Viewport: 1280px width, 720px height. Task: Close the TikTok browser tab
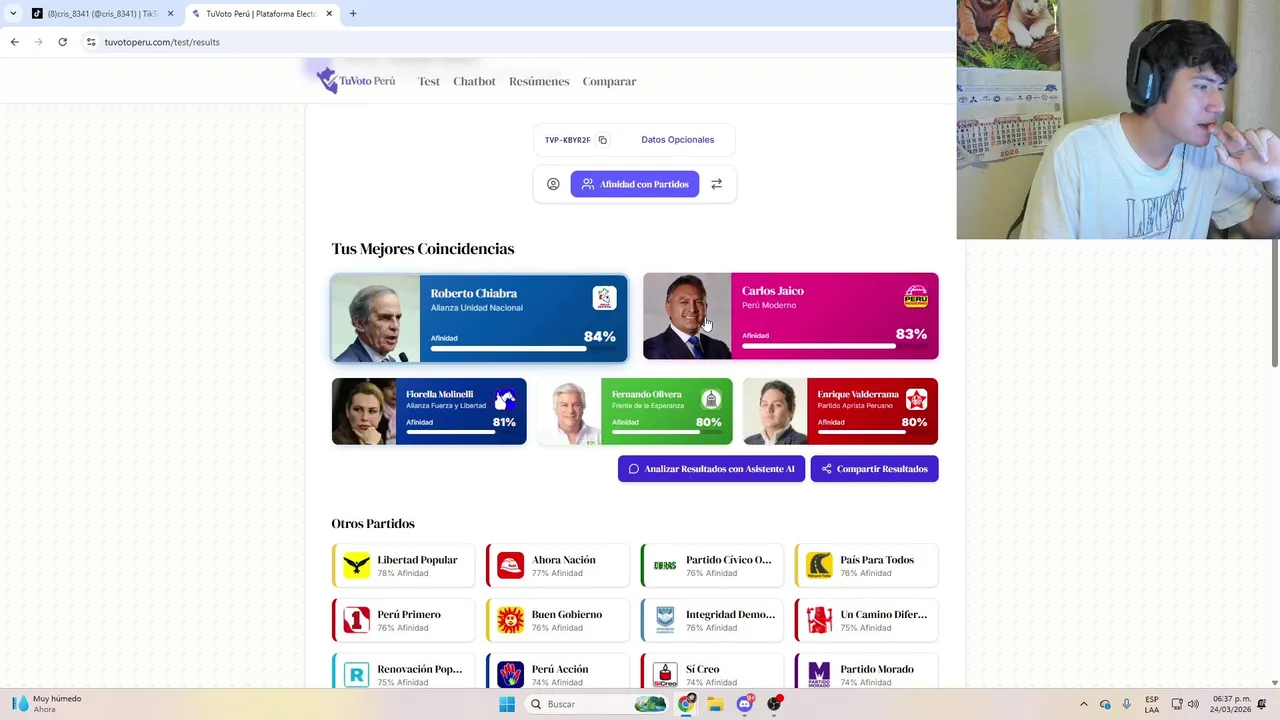[170, 13]
